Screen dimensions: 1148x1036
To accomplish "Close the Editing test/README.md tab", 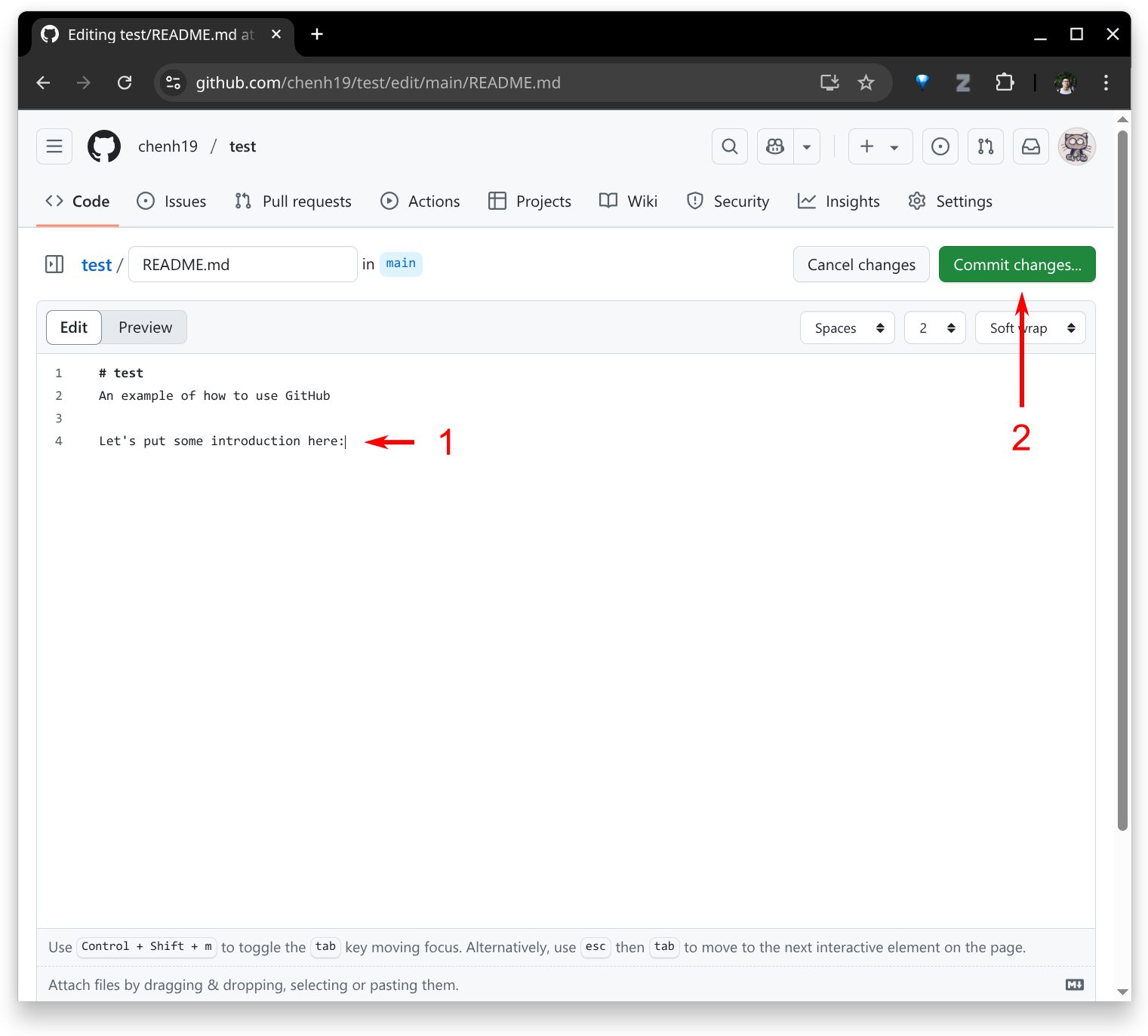I will tap(276, 34).
